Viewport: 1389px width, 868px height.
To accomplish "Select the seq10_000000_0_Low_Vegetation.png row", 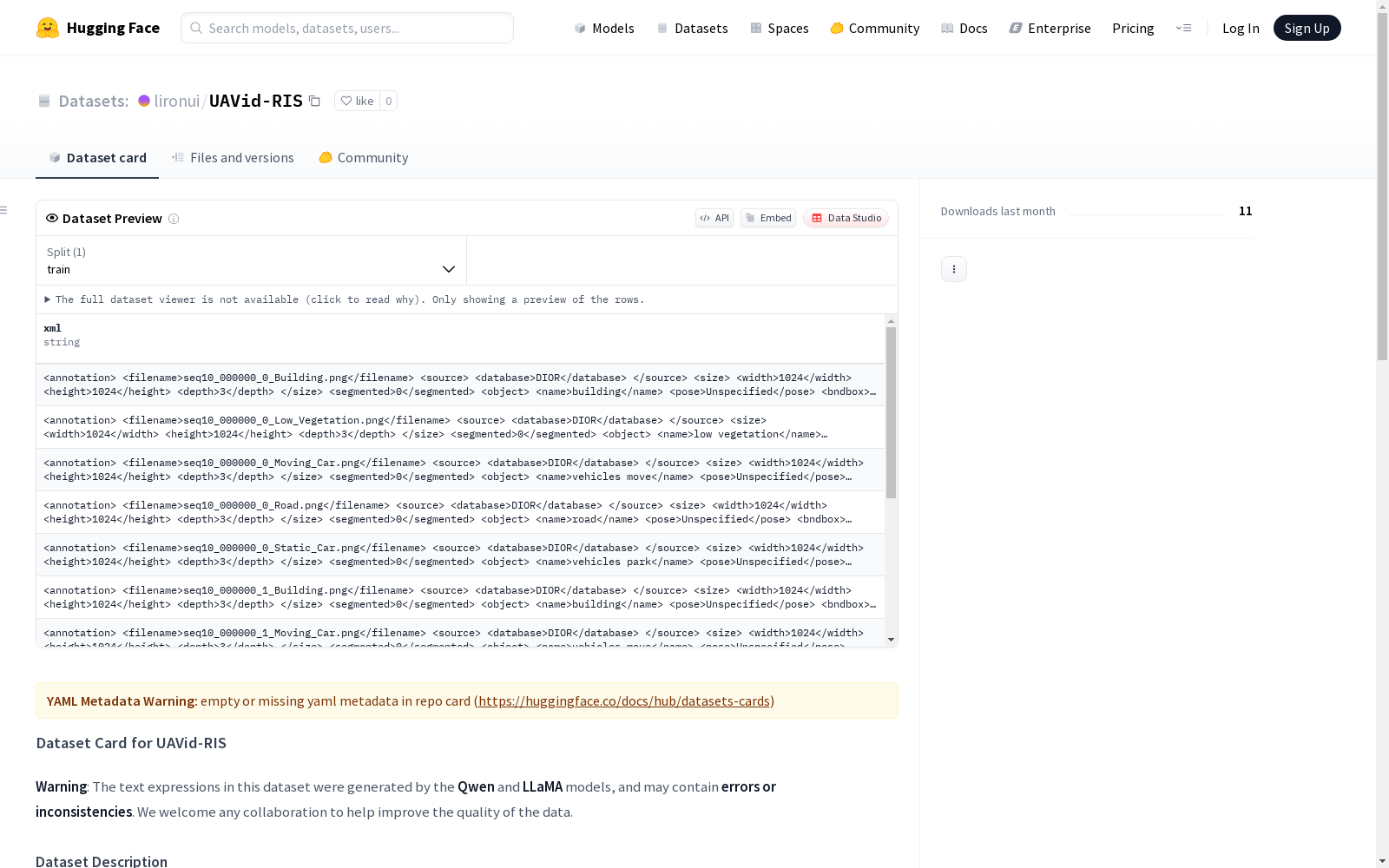I will (x=460, y=427).
